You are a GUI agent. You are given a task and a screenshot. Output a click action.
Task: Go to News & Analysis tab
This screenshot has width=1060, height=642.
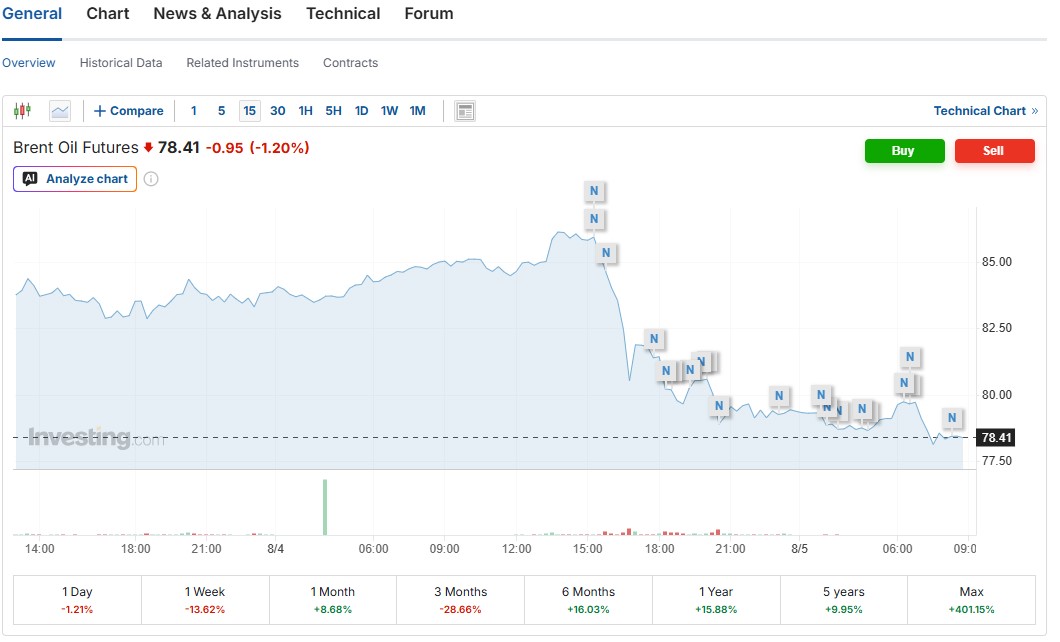(217, 14)
